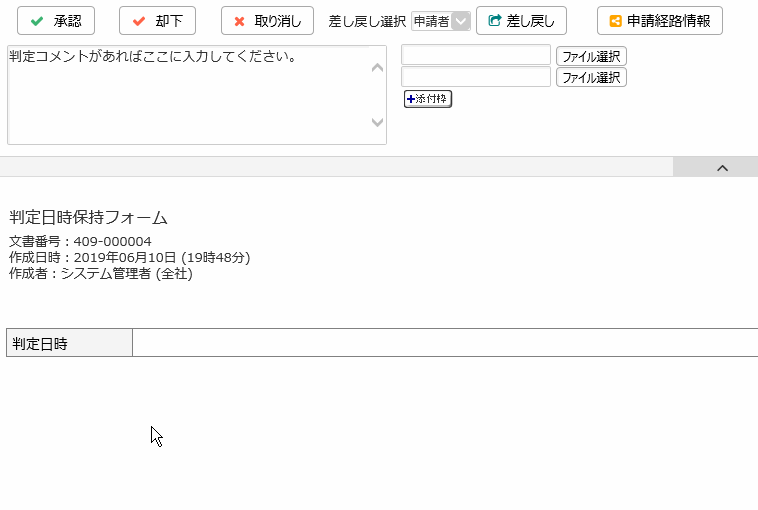Image resolution: width=758 pixels, height=510 pixels.
Task: Open the 差し戻し選択 dropdown showing 申請者
Action: tap(440, 21)
